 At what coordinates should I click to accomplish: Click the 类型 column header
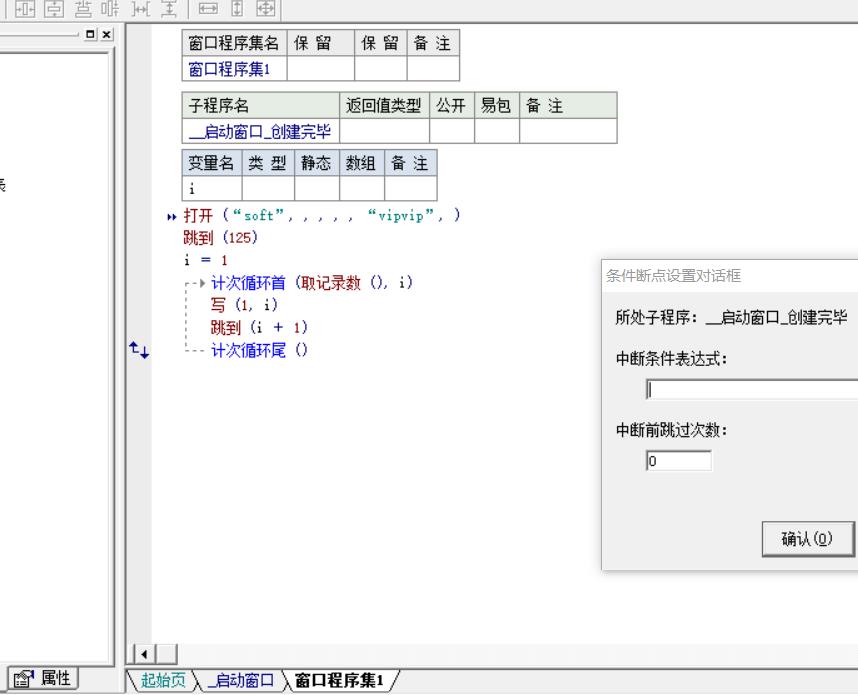(x=268, y=163)
